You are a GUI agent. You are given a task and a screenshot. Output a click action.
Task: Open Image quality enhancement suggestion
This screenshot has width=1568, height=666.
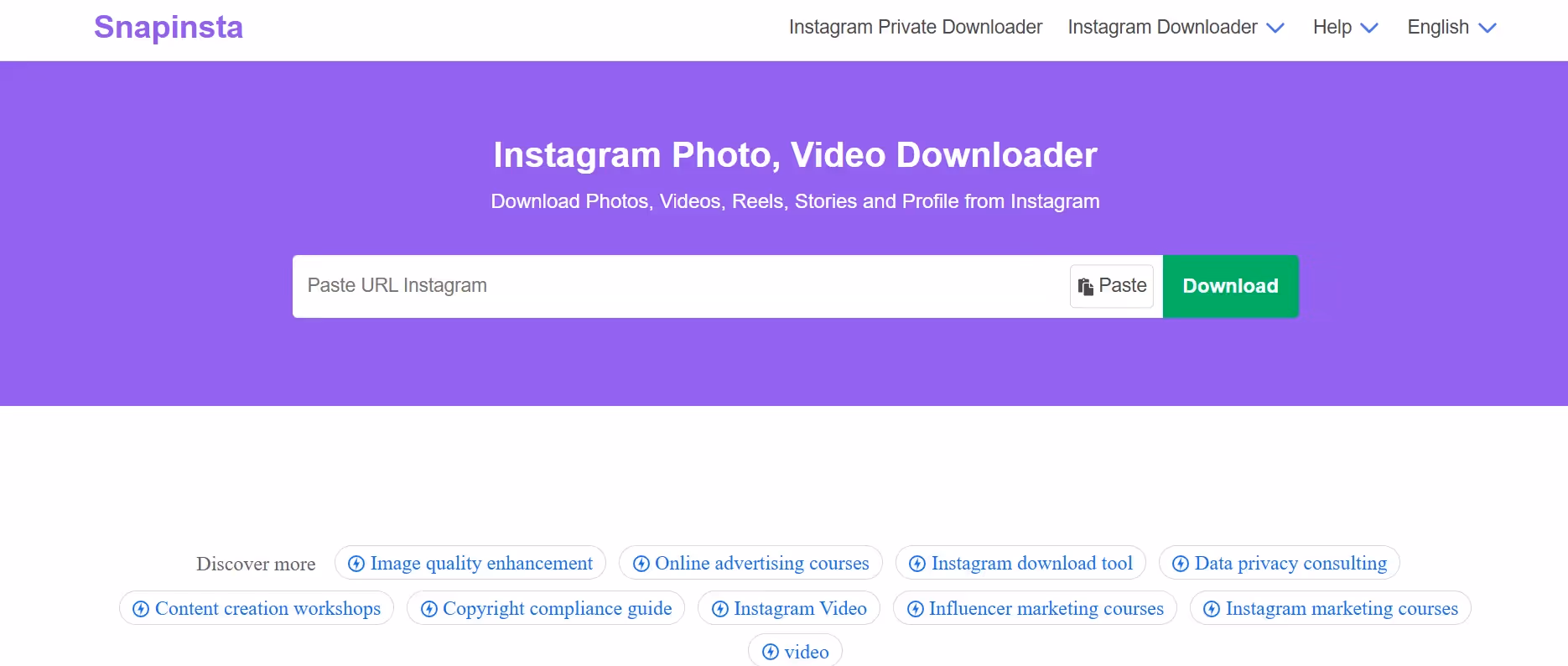470,563
